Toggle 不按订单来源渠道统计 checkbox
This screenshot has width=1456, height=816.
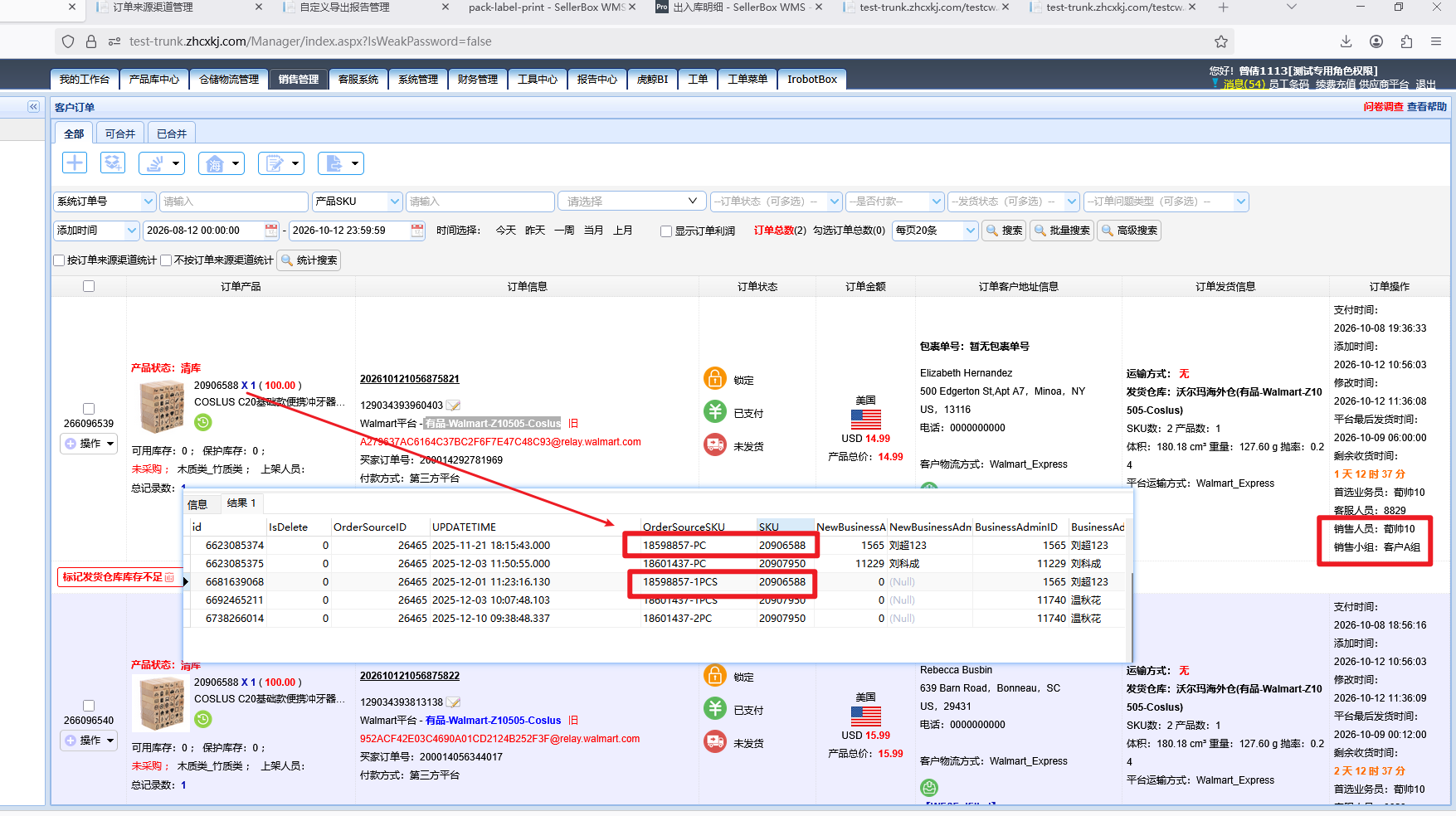(x=166, y=260)
